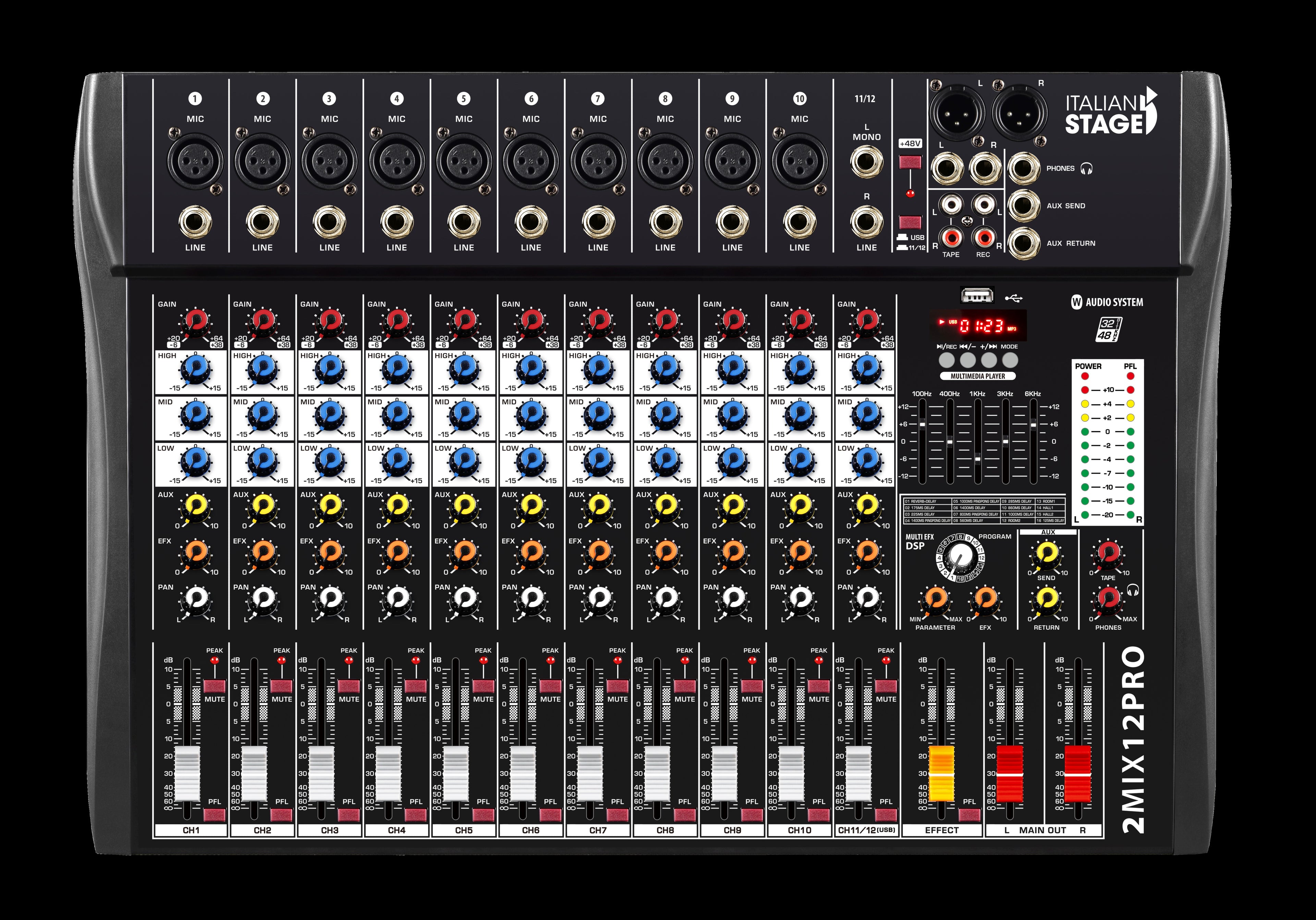The height and width of the screenshot is (920, 1316).
Task: Click the 100Hz graphic EQ slider
Action: click(922, 425)
